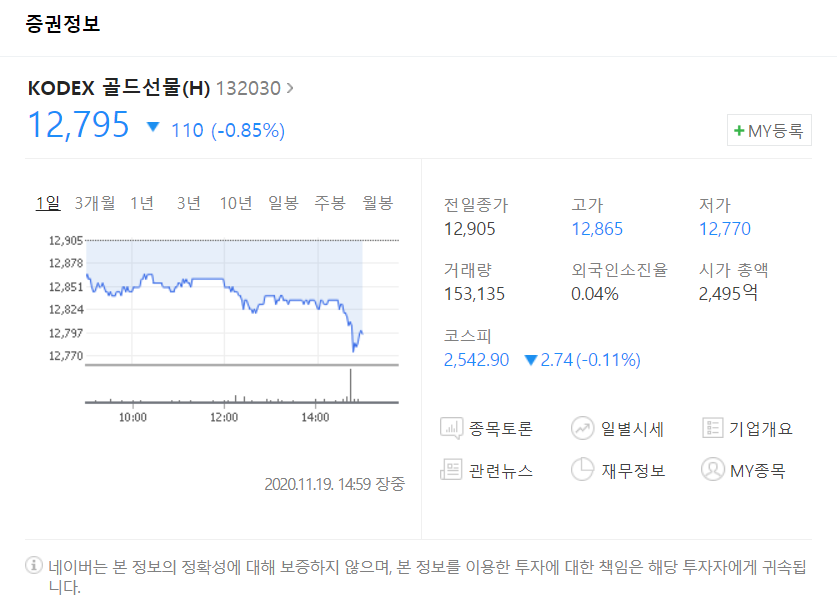Click the timestamp 2020.11.19. 14:59 장중
Viewport: 838px width, 603px height.
335,484
